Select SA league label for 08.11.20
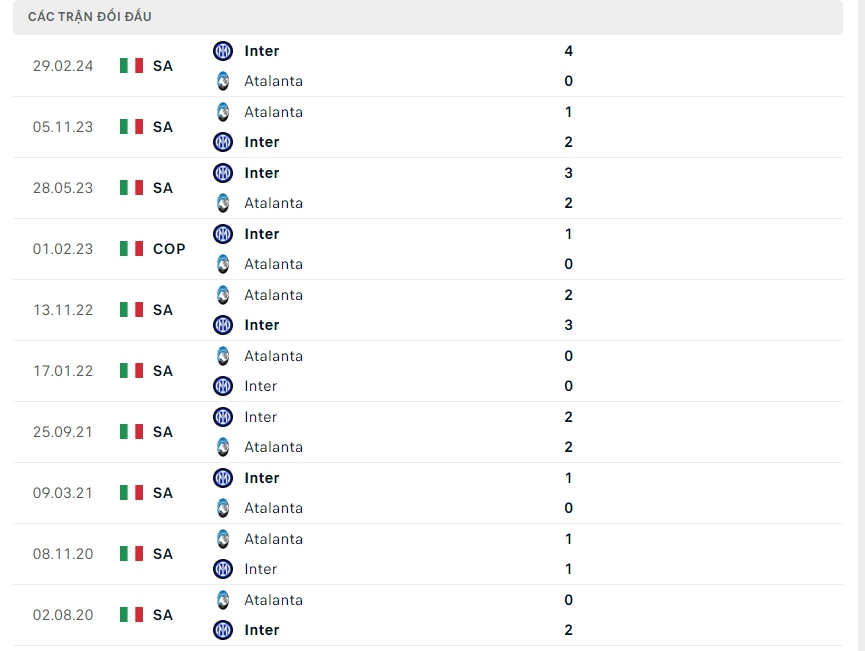The image size is (865, 651). [x=163, y=554]
